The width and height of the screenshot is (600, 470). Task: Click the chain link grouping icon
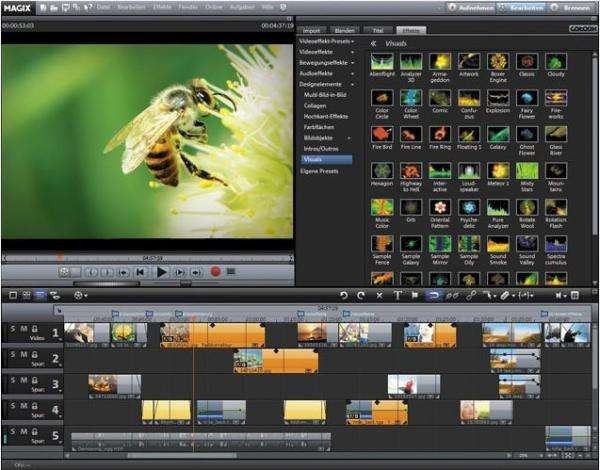click(x=471, y=295)
